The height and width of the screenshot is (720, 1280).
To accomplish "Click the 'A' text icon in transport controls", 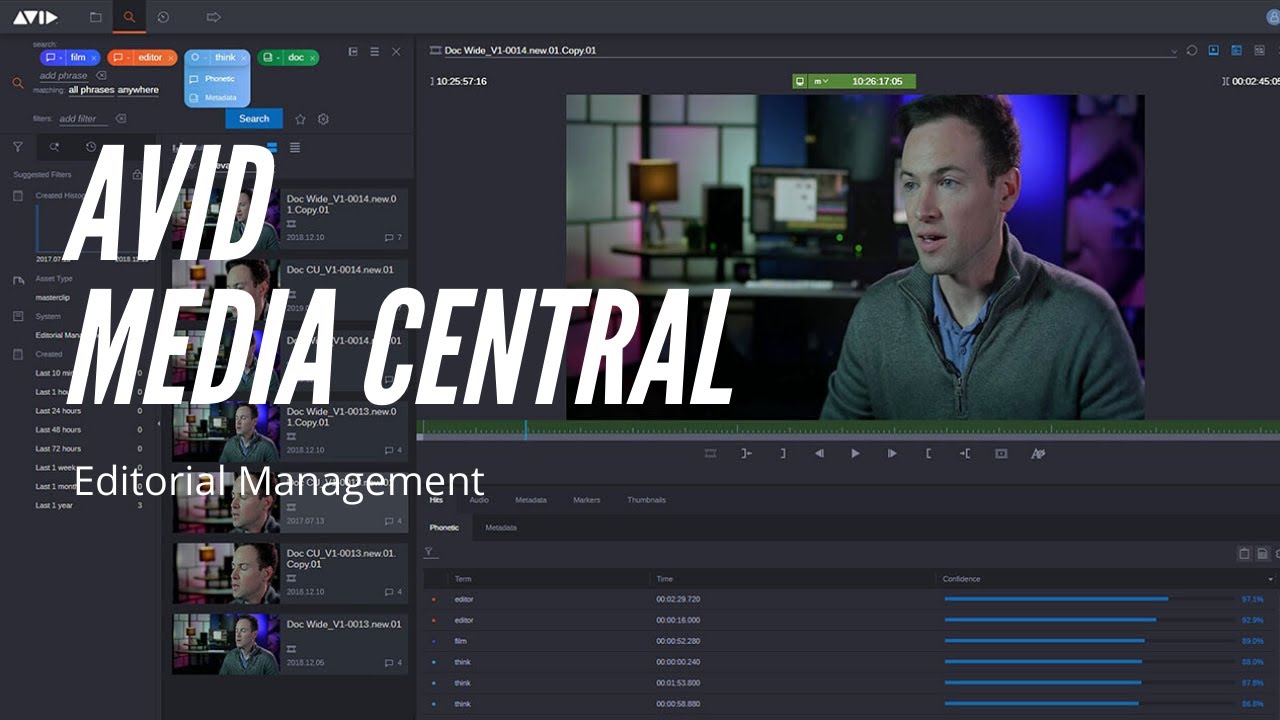I will coord(1038,453).
